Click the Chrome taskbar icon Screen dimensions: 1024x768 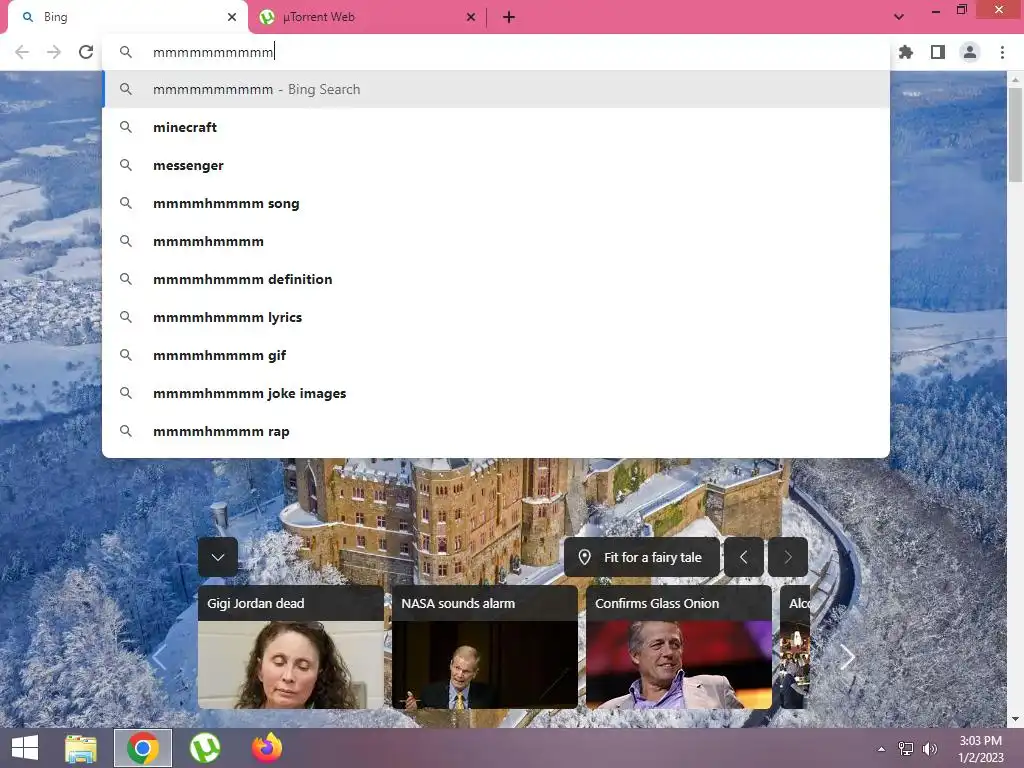[x=143, y=748]
